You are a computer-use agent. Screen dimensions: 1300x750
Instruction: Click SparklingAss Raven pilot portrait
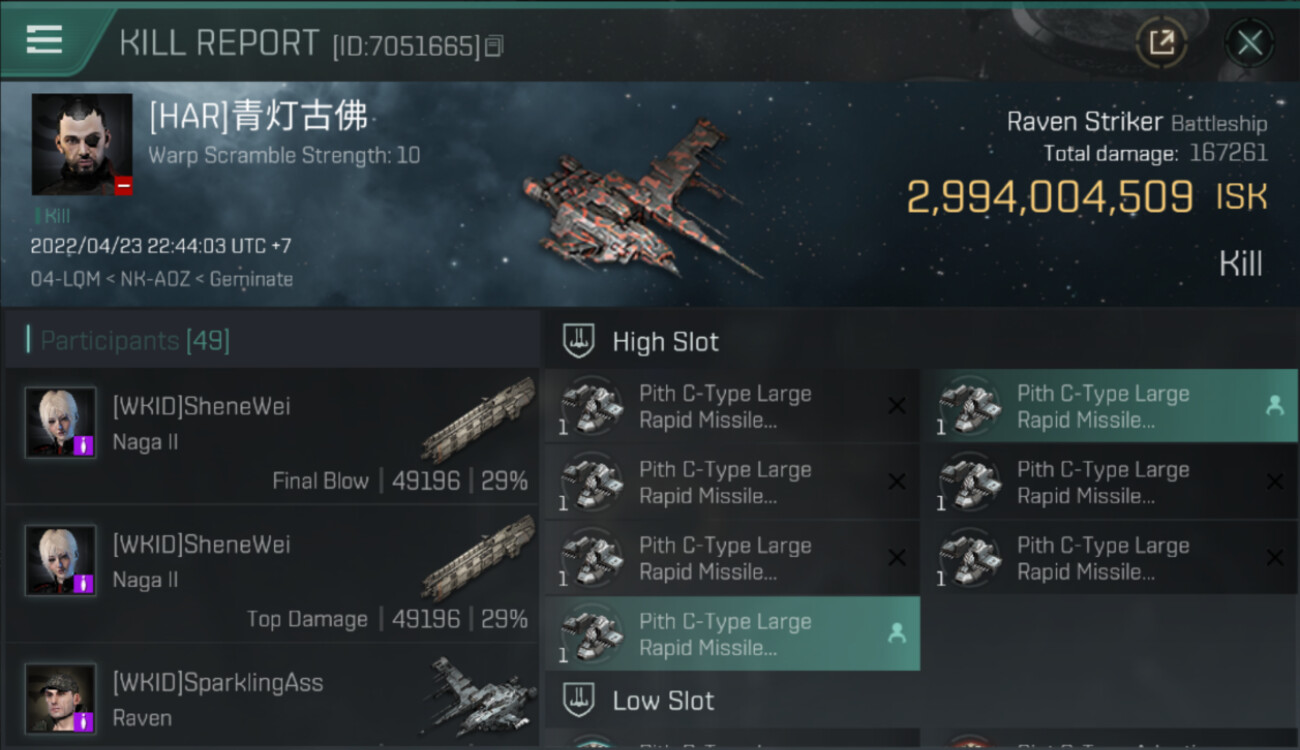[60, 698]
